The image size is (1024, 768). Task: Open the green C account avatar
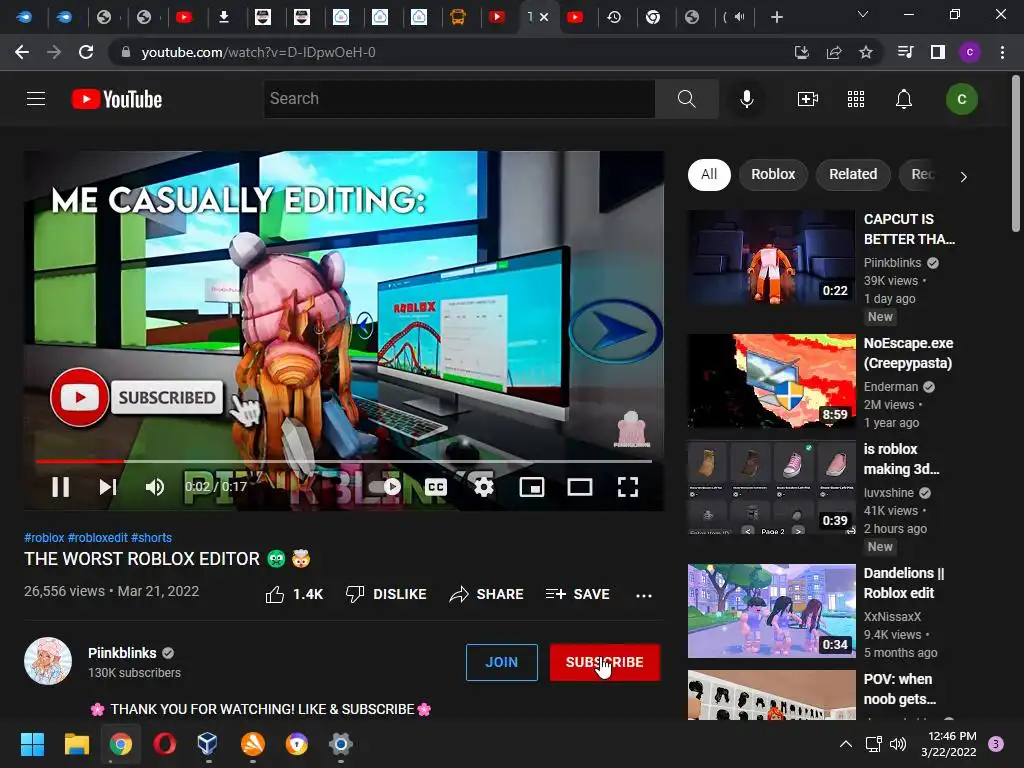[961, 99]
